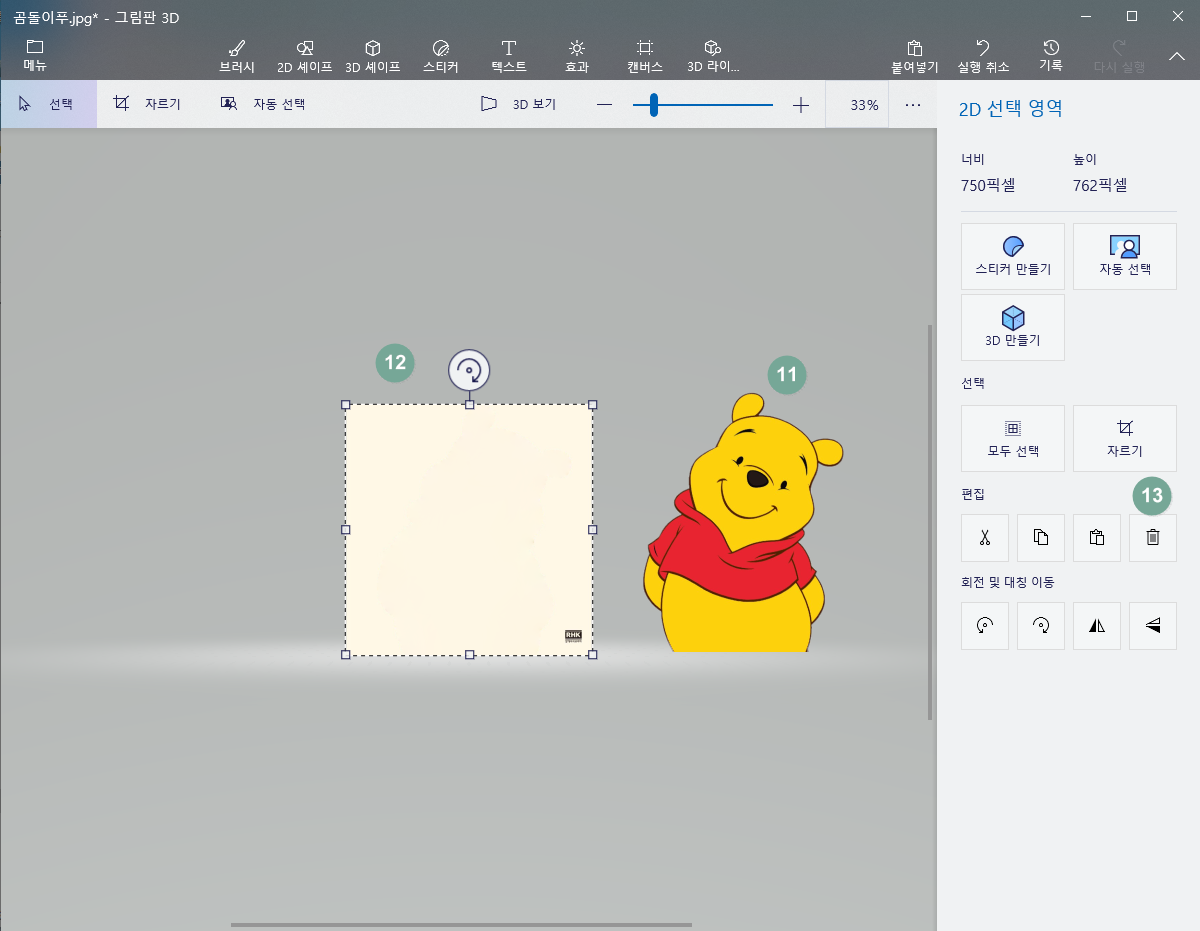Click the top-left selection corner handle
Viewport: 1200px width, 931px height.
[346, 405]
